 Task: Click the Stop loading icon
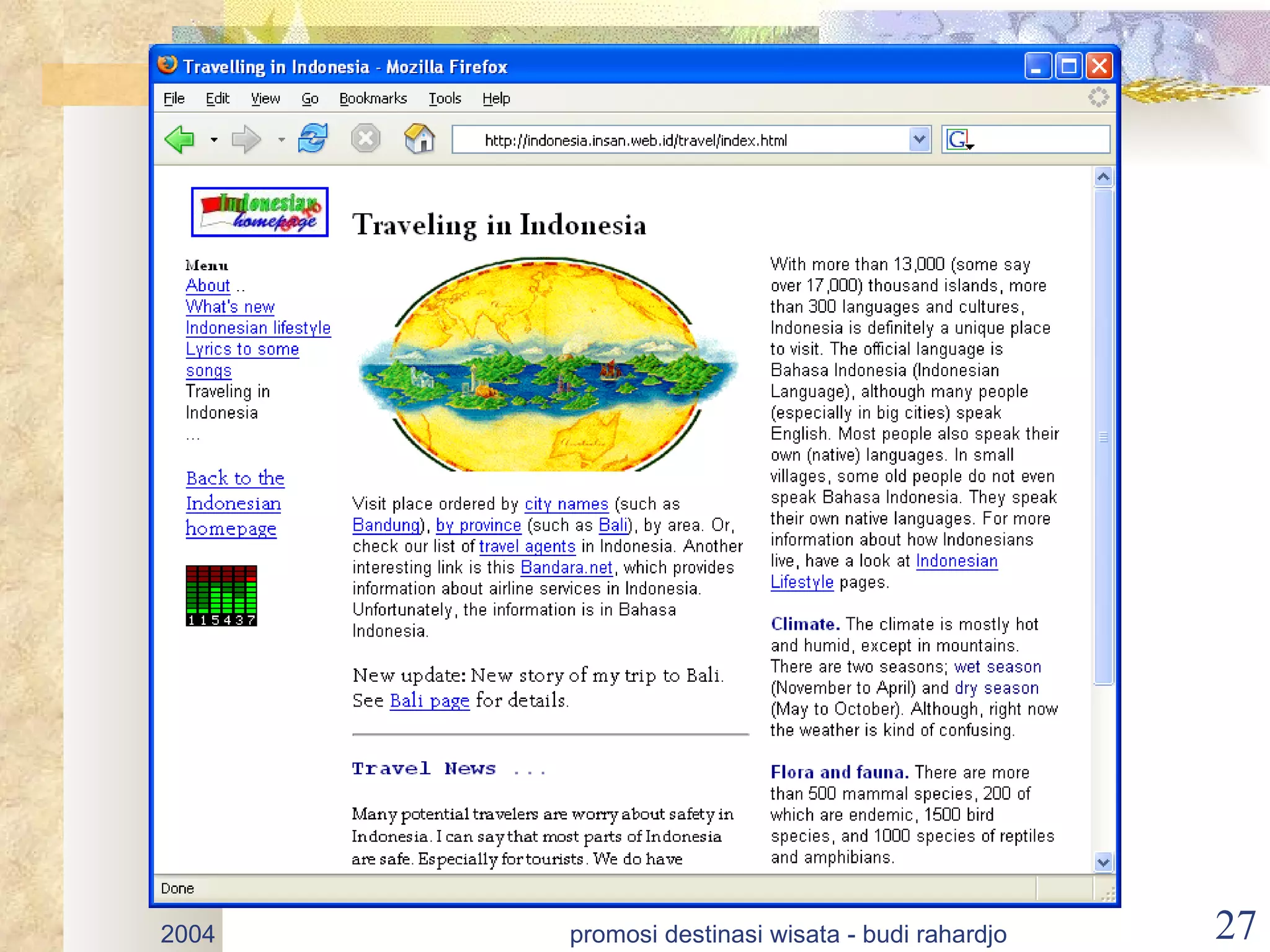click(365, 138)
